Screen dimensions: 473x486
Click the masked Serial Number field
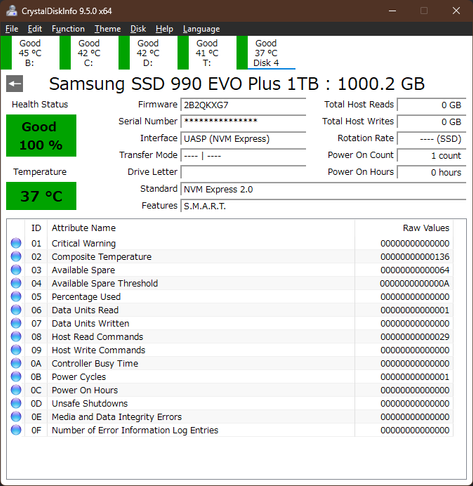click(243, 122)
